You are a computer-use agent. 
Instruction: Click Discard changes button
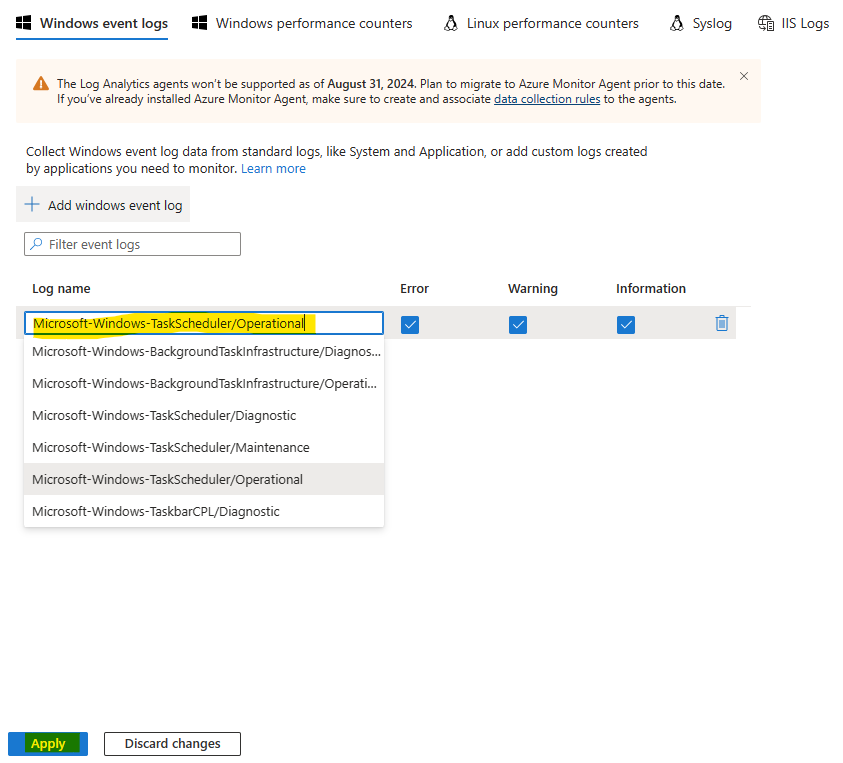point(173,744)
